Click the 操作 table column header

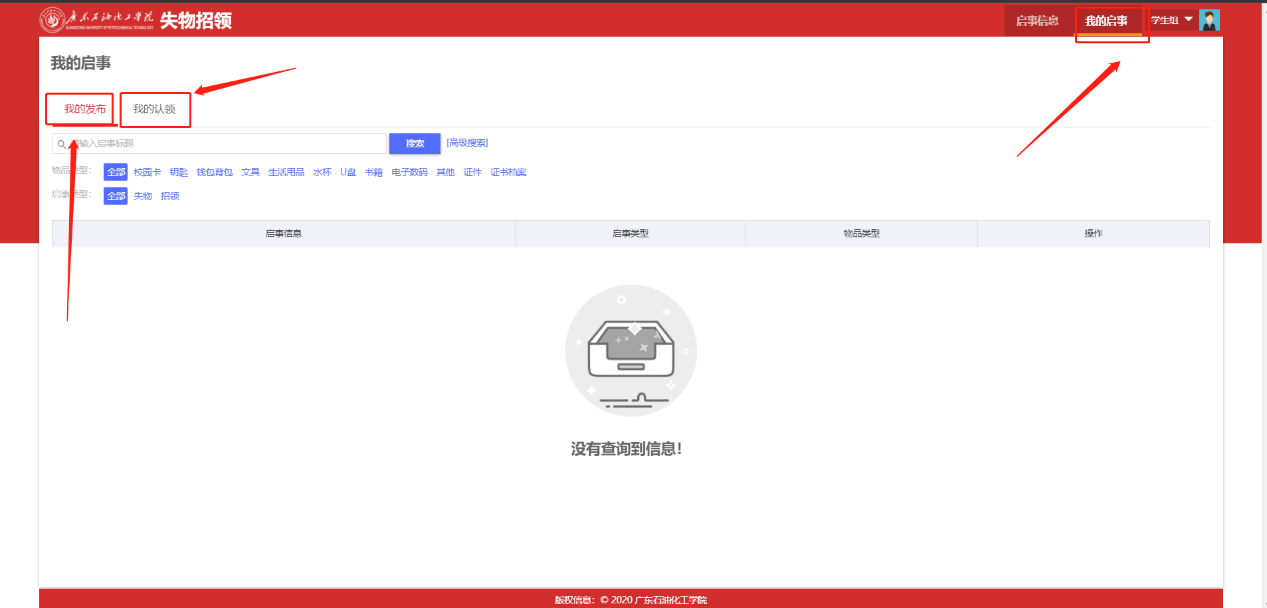coord(1093,233)
